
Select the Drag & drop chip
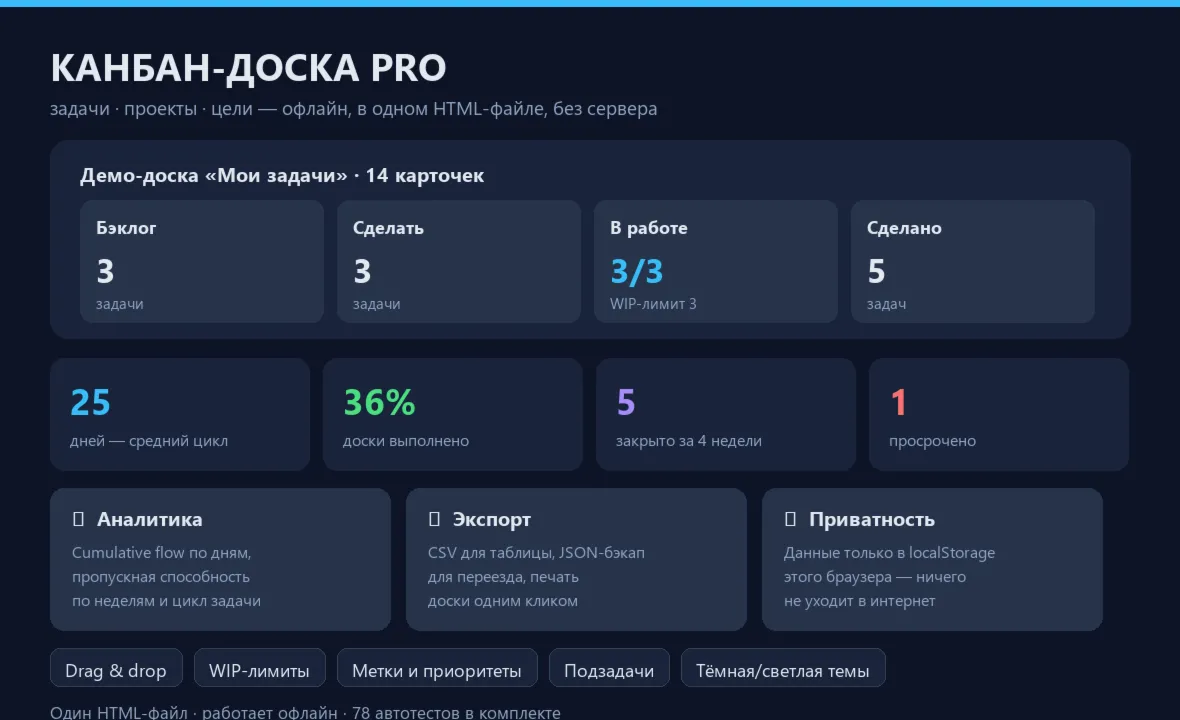(x=116, y=668)
